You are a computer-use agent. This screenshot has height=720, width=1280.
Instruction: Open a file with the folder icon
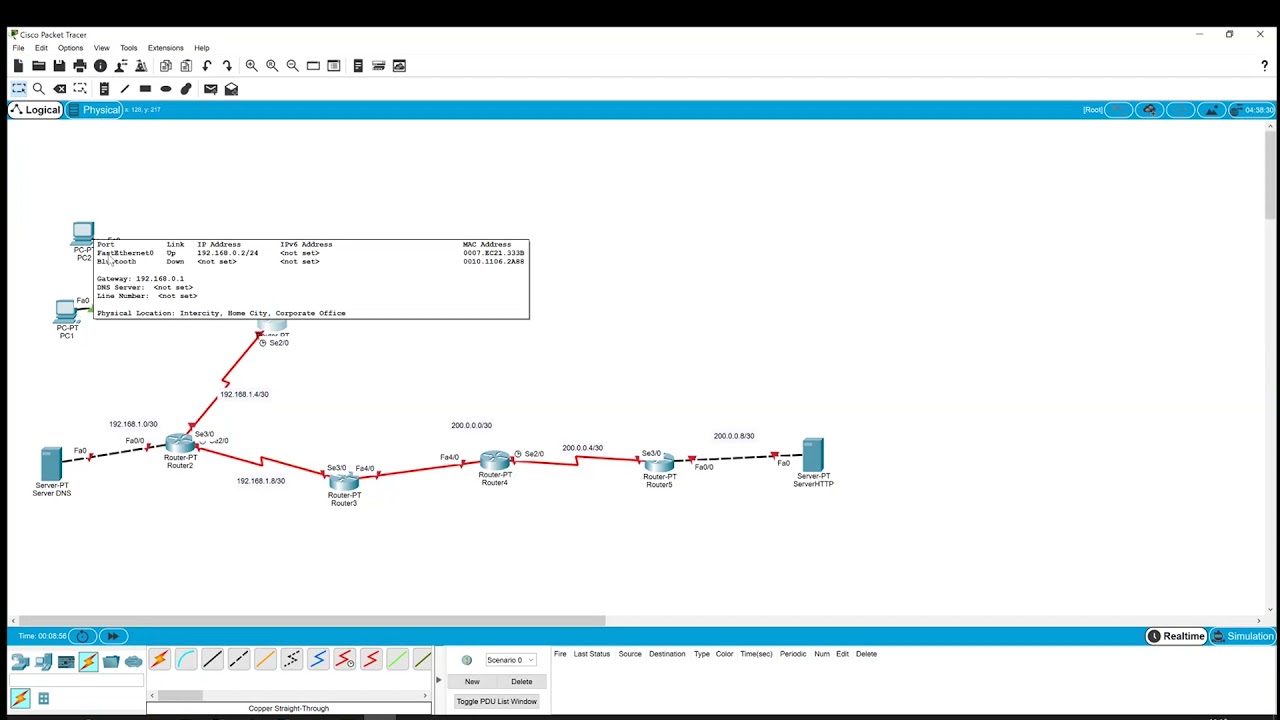coord(38,66)
